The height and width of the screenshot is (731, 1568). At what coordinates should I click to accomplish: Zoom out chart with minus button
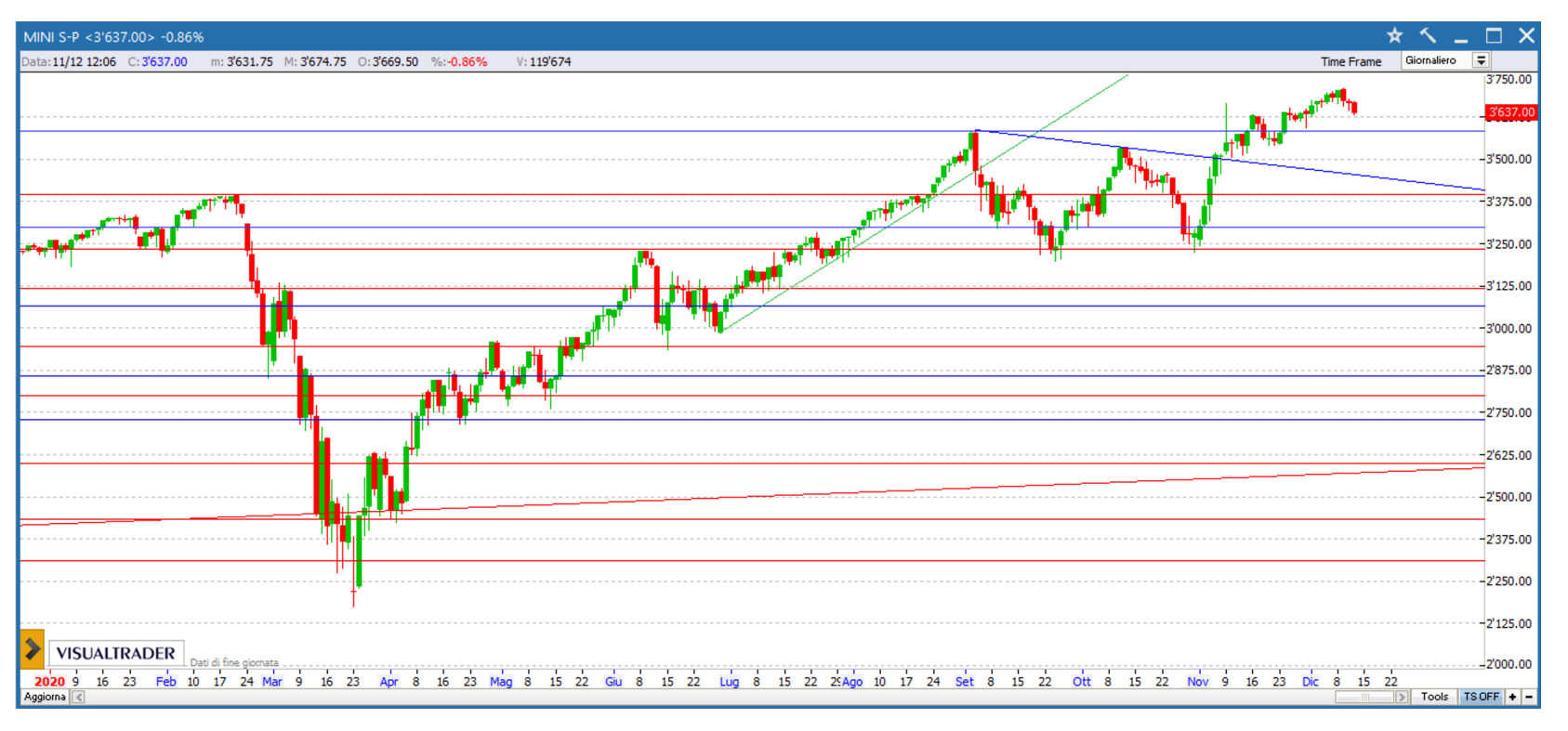[x=1529, y=697]
